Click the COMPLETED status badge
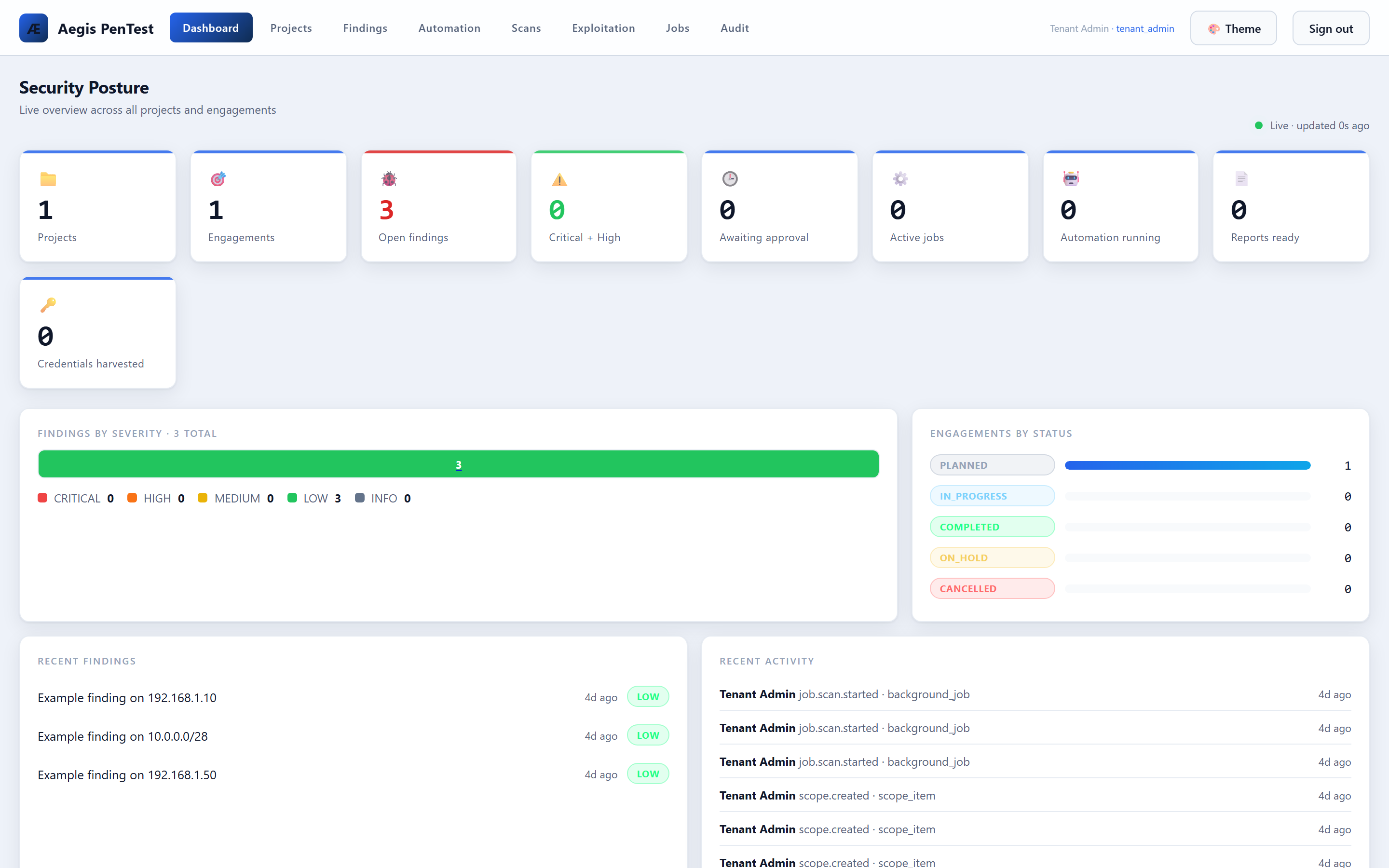 (x=993, y=527)
